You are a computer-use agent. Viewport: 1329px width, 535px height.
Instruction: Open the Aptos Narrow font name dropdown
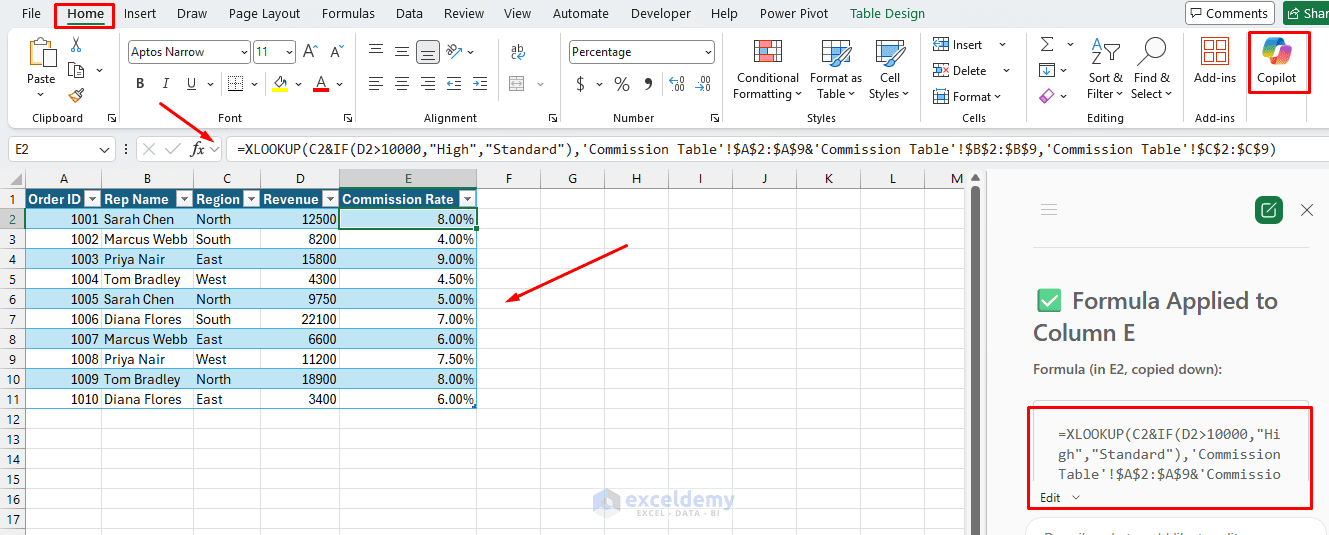pyautogui.click(x=244, y=52)
